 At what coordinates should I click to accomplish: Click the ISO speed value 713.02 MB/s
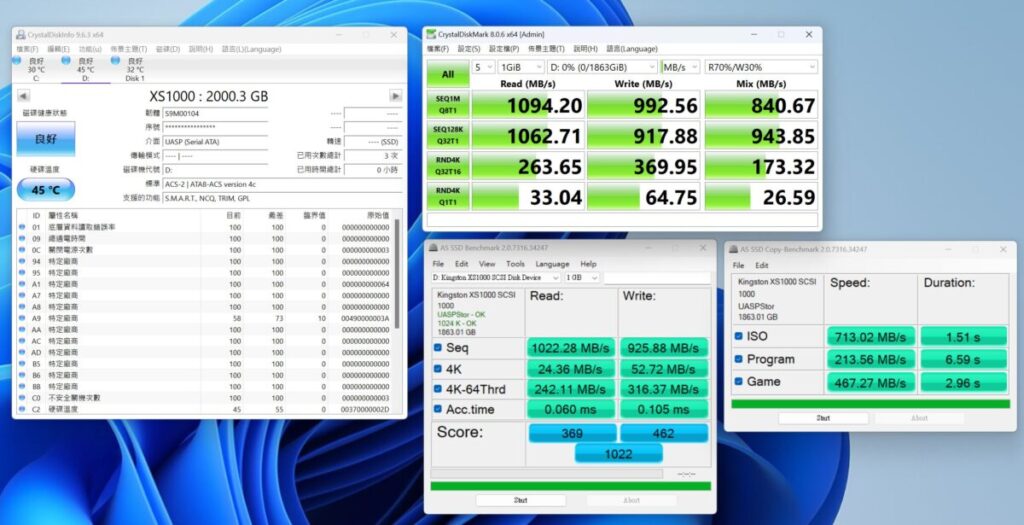click(870, 337)
